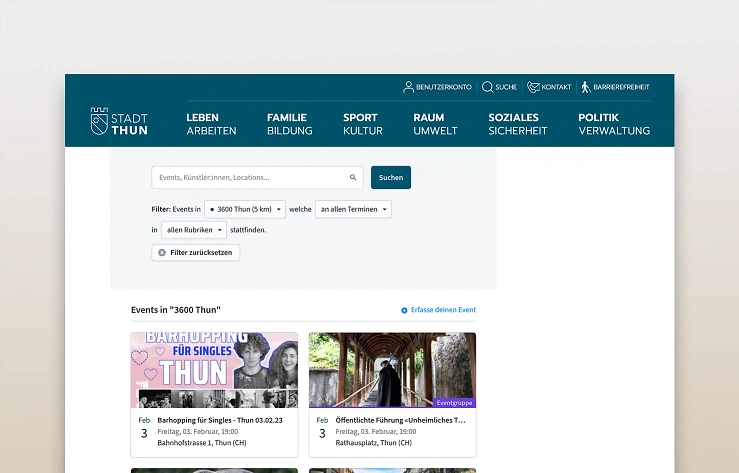Click the X icon on Filter zurücksetzen

pos(162,253)
